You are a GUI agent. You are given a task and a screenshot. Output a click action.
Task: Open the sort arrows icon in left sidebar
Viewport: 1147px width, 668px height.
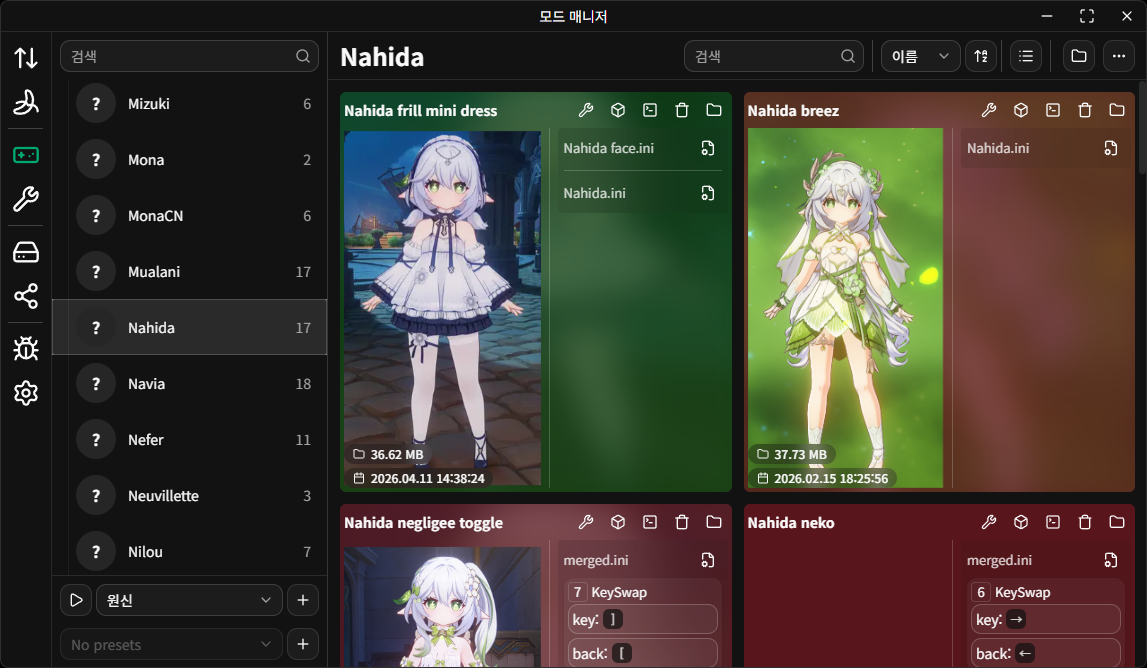click(26, 57)
